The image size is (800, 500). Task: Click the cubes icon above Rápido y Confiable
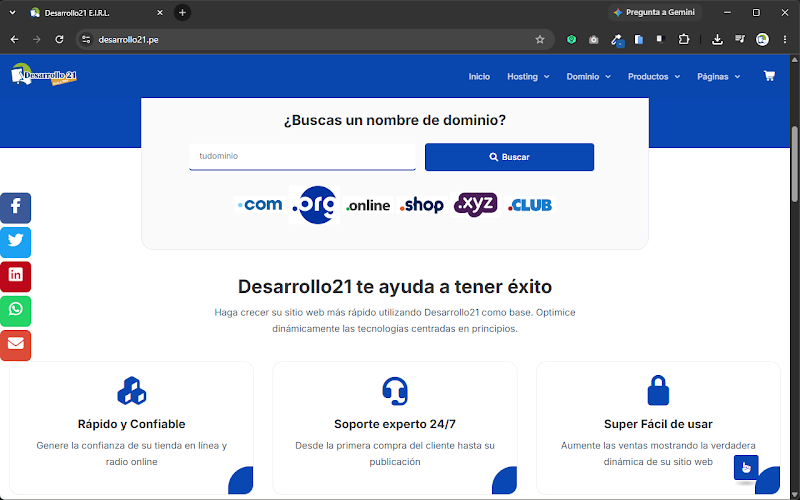click(x=132, y=391)
